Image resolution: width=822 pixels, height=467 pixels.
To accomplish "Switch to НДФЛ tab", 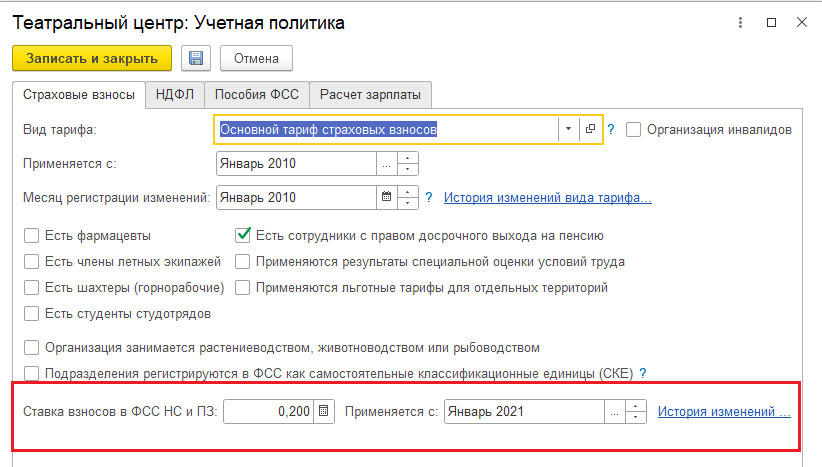I will tap(175, 95).
